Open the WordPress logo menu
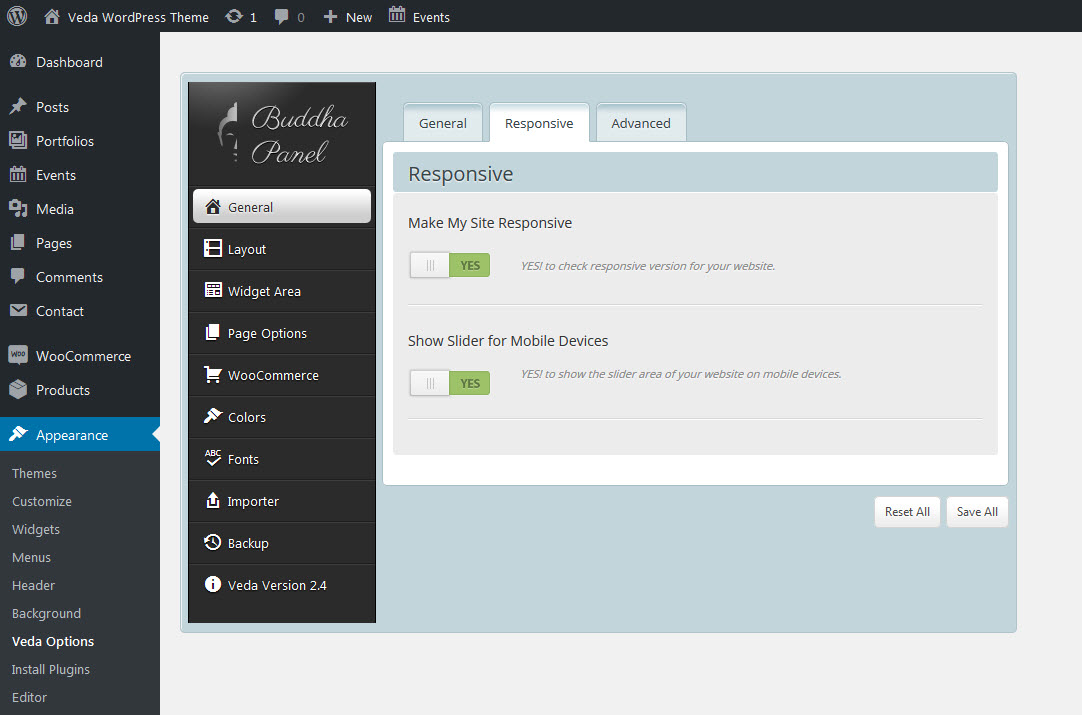 click(x=17, y=16)
